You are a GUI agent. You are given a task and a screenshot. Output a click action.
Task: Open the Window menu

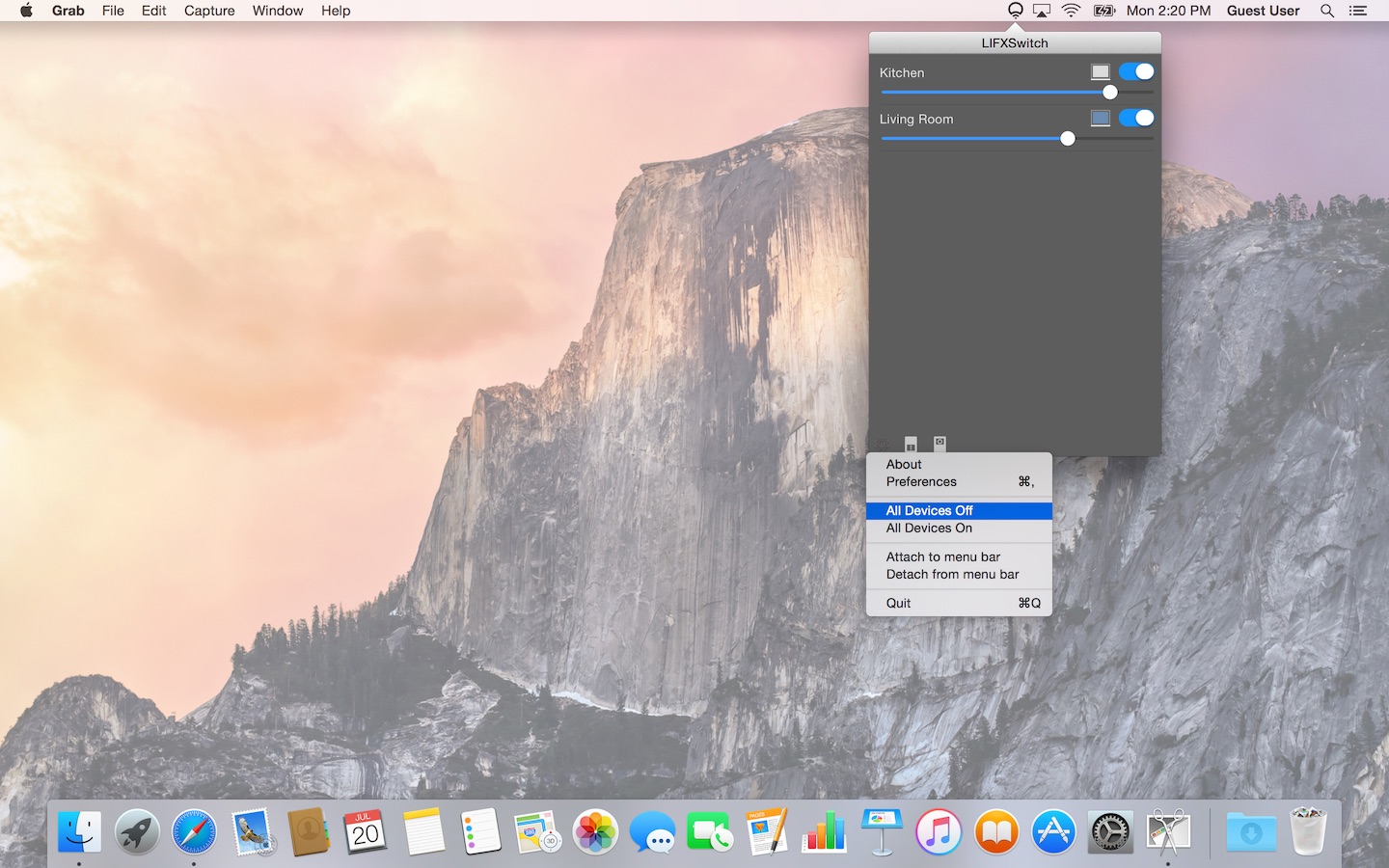pyautogui.click(x=278, y=11)
